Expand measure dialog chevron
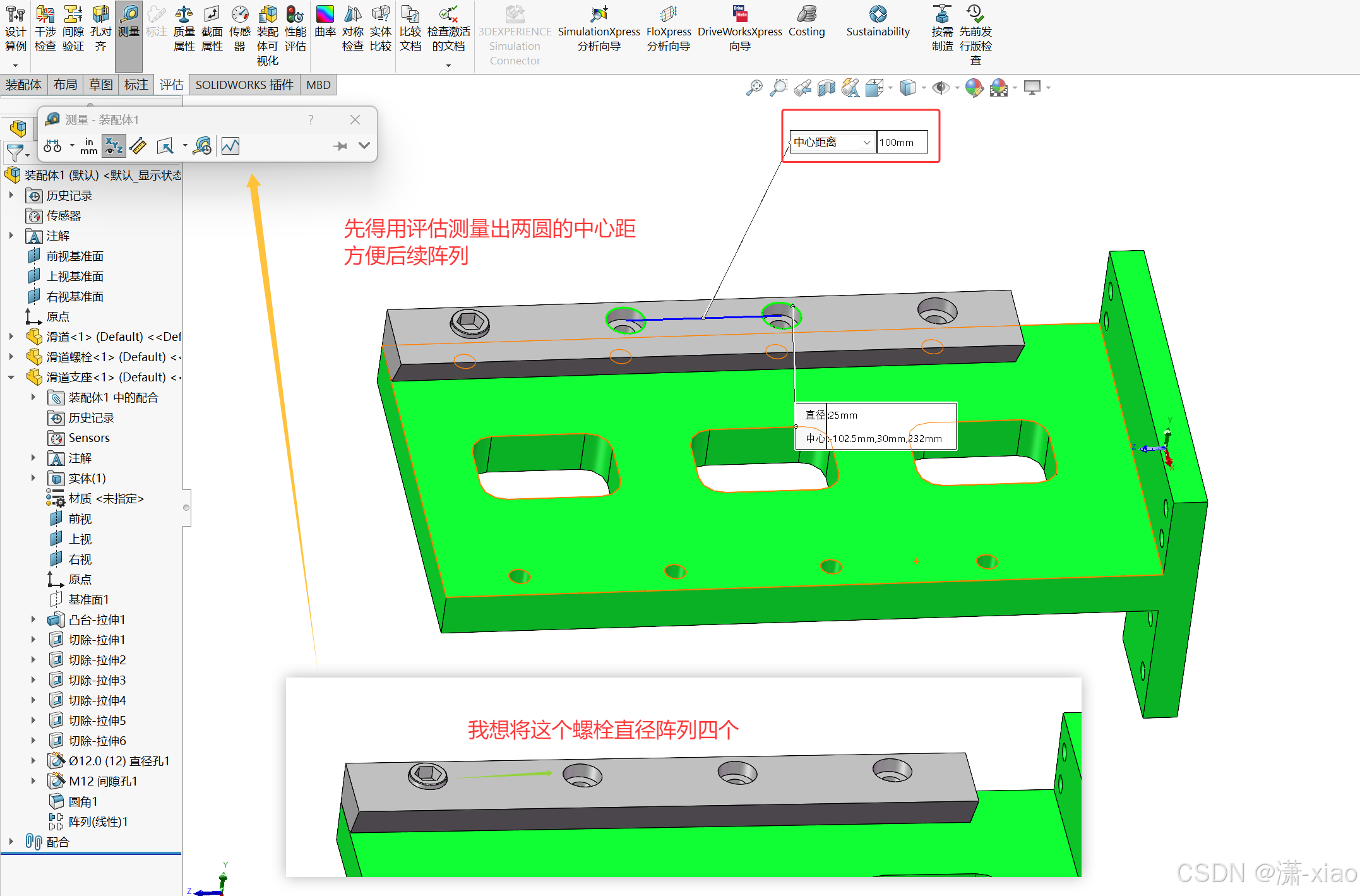Image resolution: width=1360 pixels, height=896 pixels. pos(364,146)
